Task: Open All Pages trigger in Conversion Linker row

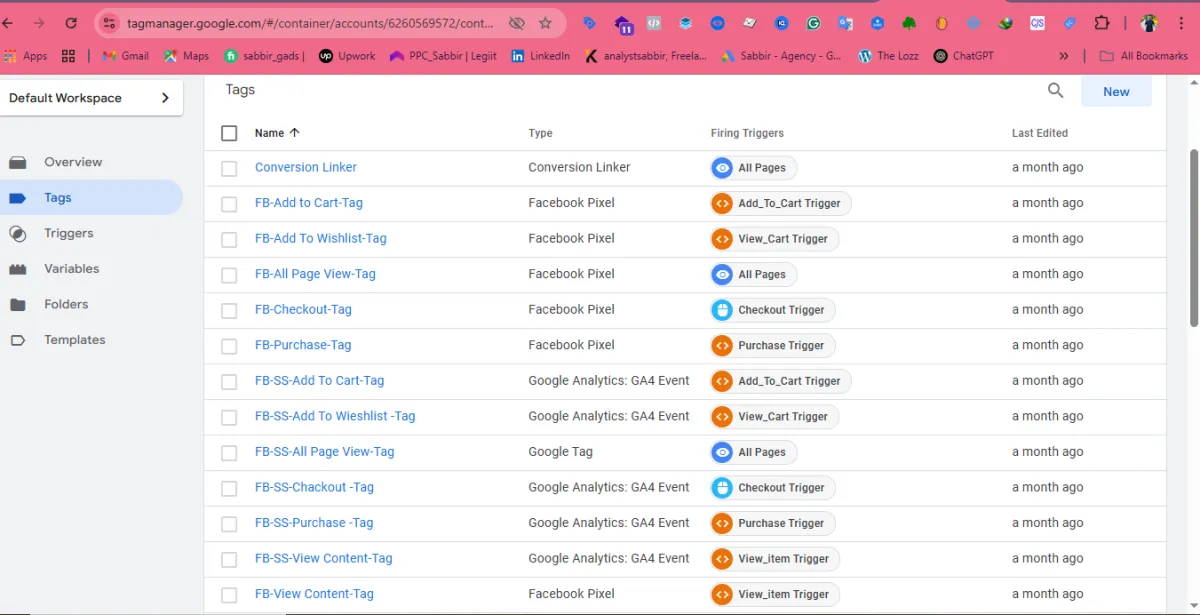Action: coord(753,168)
